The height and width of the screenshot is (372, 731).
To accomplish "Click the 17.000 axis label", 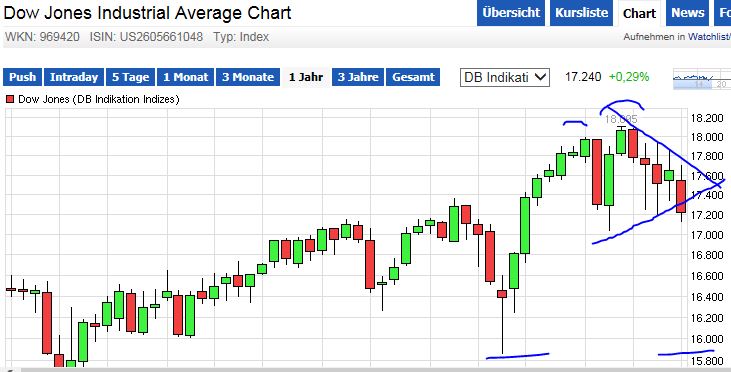I will click(x=708, y=234).
